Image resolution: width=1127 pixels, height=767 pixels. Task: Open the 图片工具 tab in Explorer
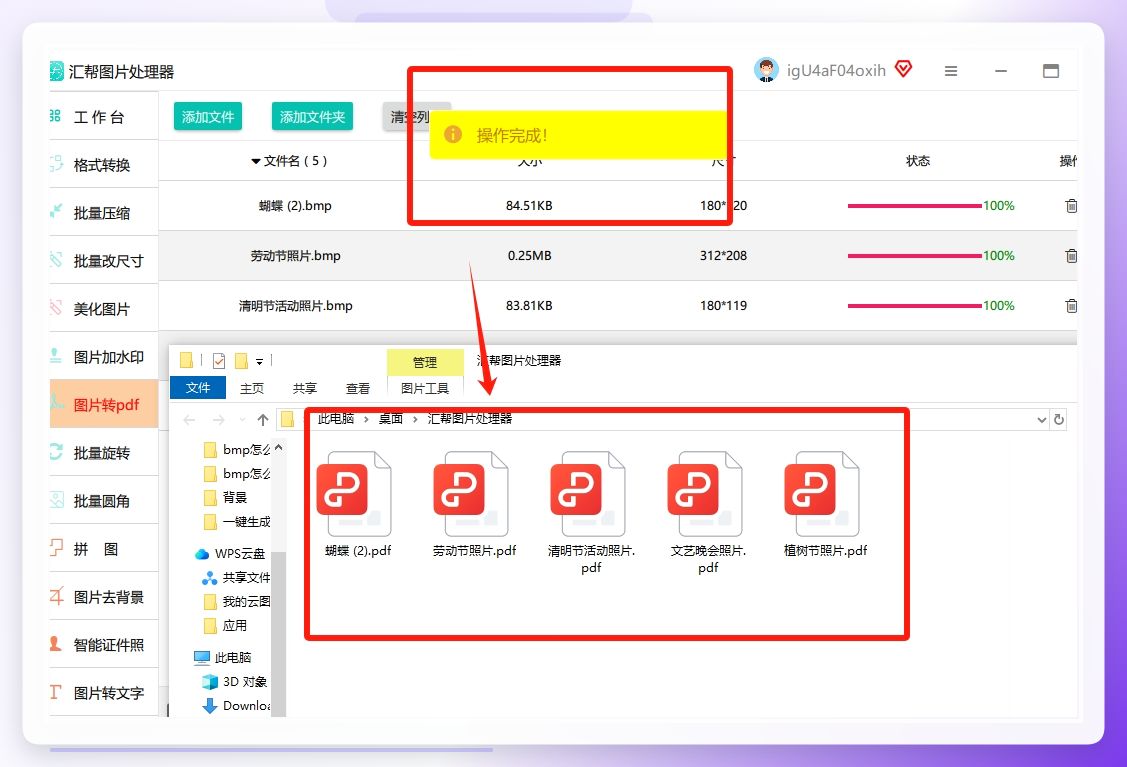(x=425, y=388)
